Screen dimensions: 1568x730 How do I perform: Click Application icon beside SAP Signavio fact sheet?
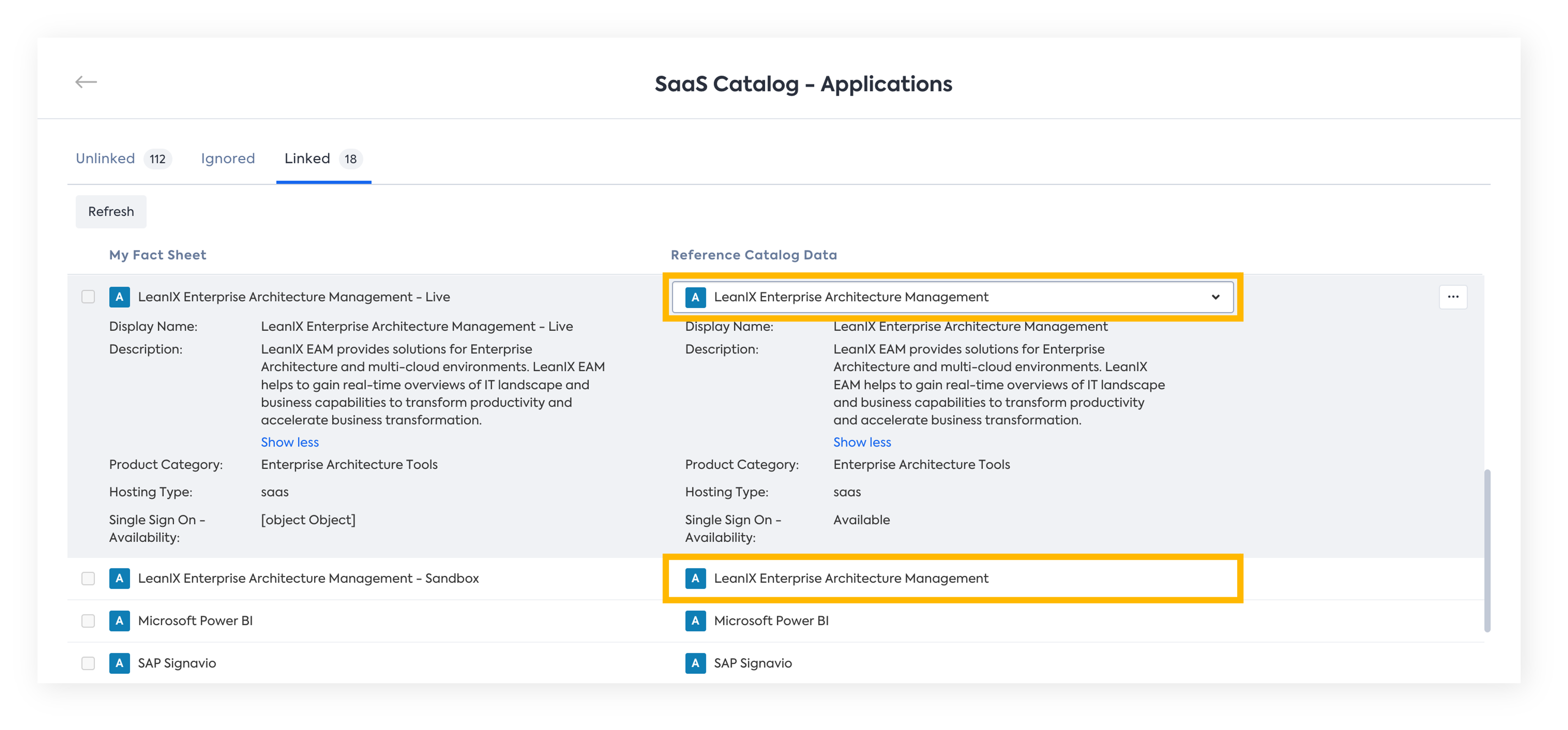pos(119,663)
